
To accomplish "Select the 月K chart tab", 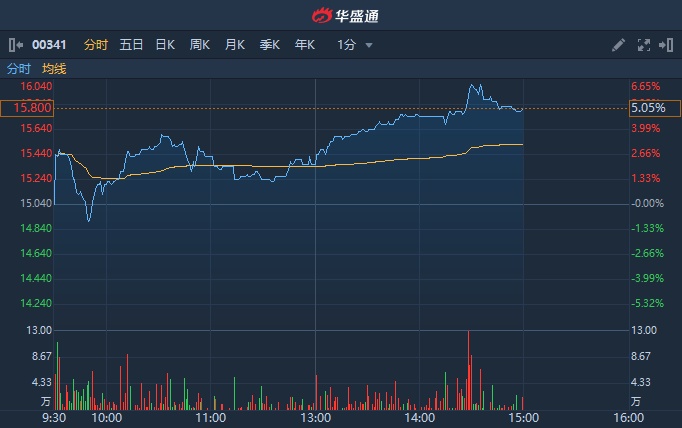I will tap(235, 45).
